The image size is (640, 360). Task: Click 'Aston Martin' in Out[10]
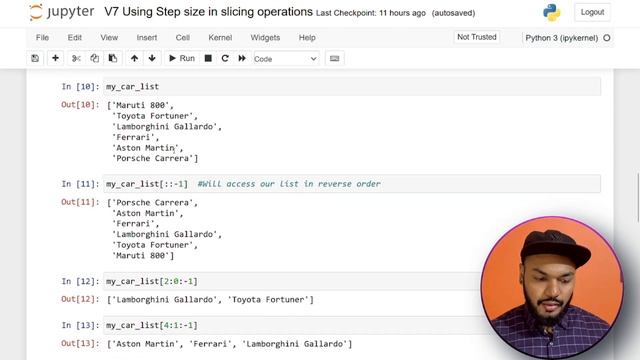tap(145, 148)
